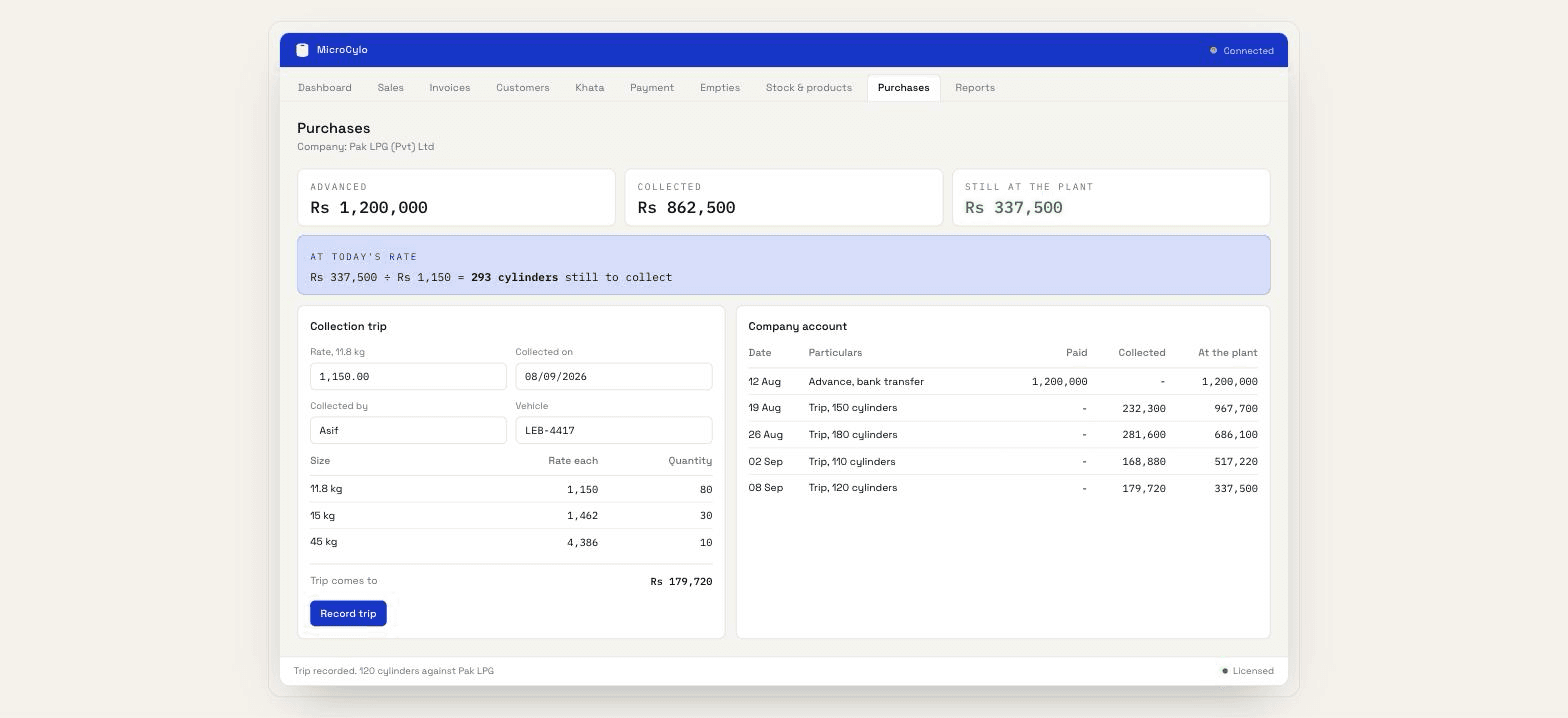
Task: Select the Trip, 120 cylinders entry
Action: pos(1003,488)
